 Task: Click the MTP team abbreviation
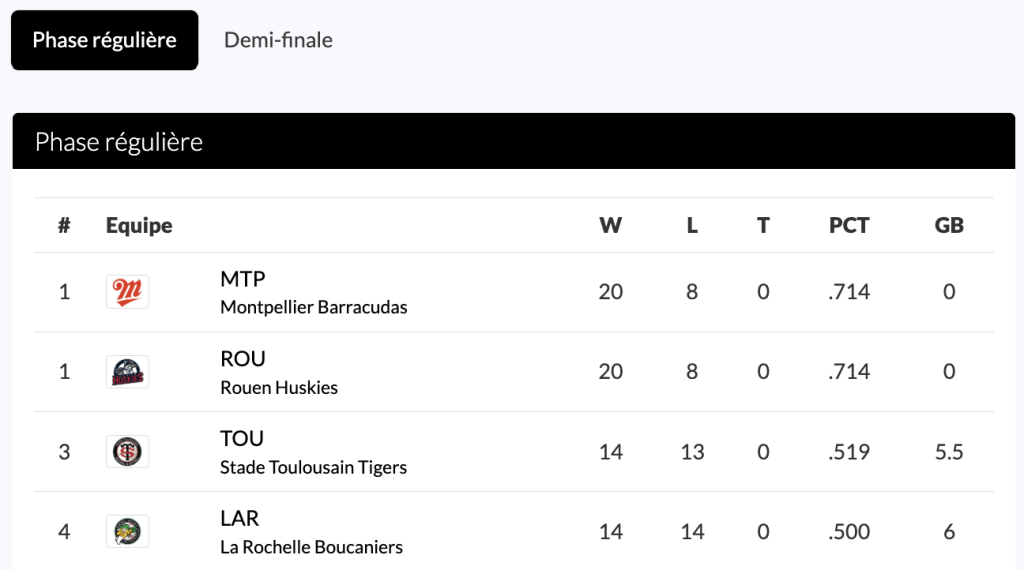pyautogui.click(x=243, y=279)
